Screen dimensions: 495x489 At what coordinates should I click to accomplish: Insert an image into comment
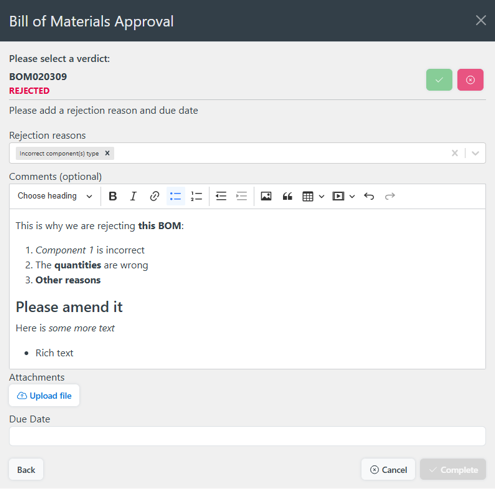pyautogui.click(x=266, y=196)
